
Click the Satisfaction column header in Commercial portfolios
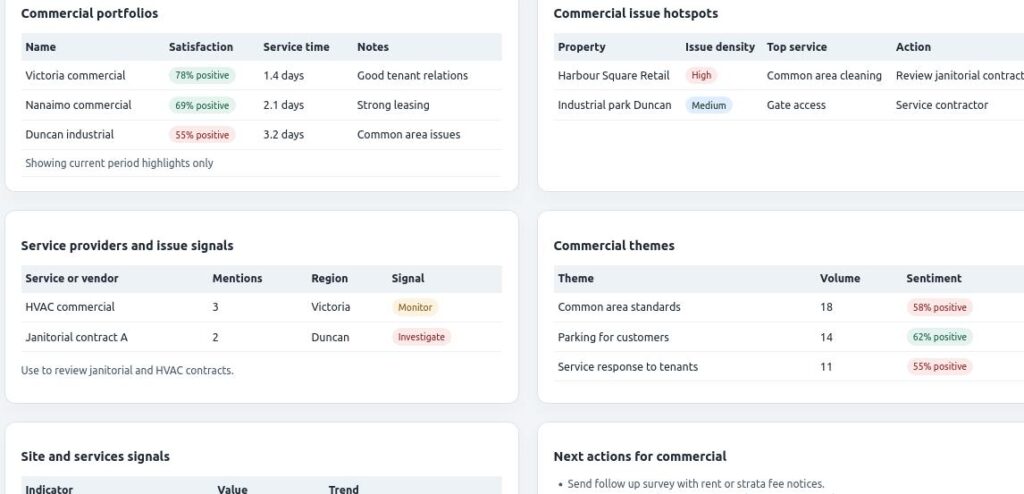[201, 47]
